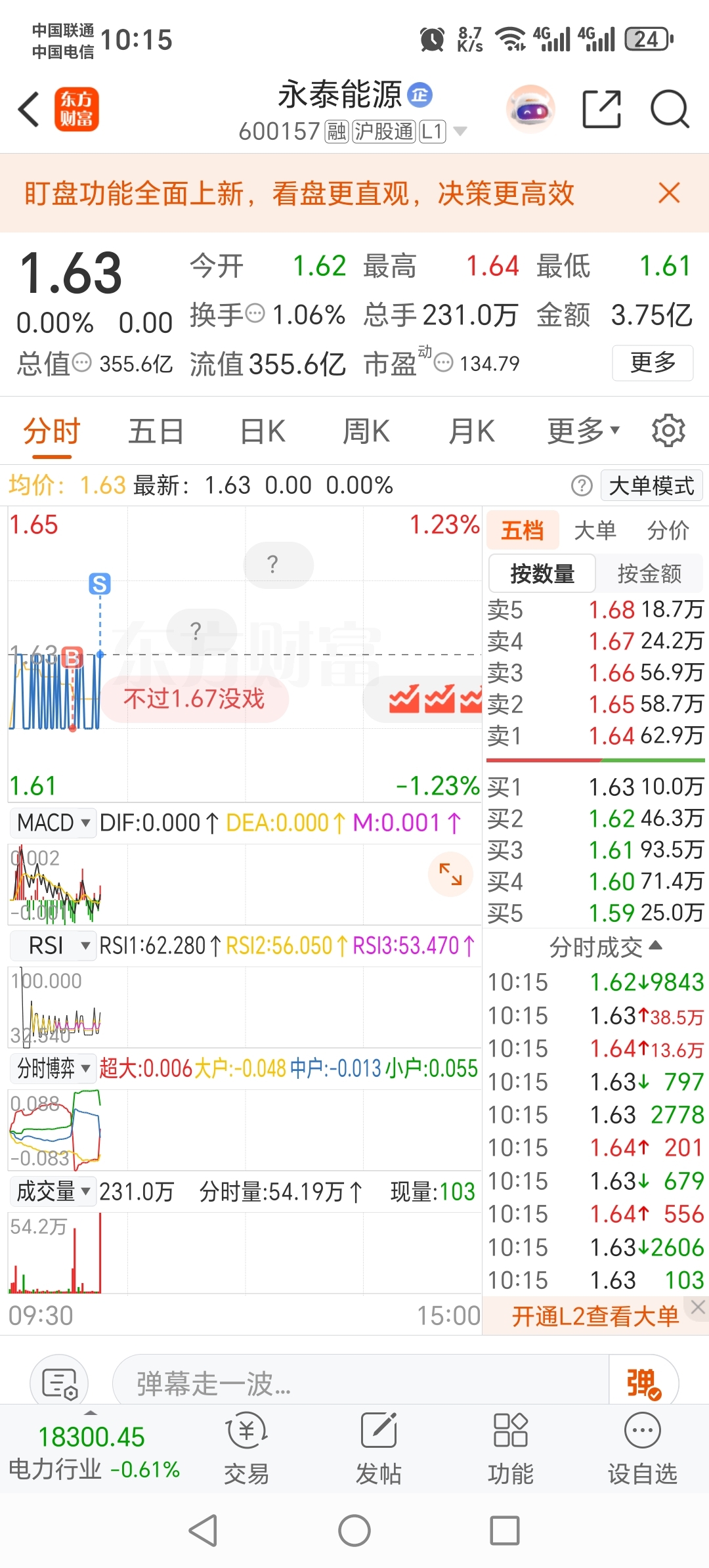Toggle the 弹 bullet-comment switch
709x1568 pixels.
(x=643, y=1383)
